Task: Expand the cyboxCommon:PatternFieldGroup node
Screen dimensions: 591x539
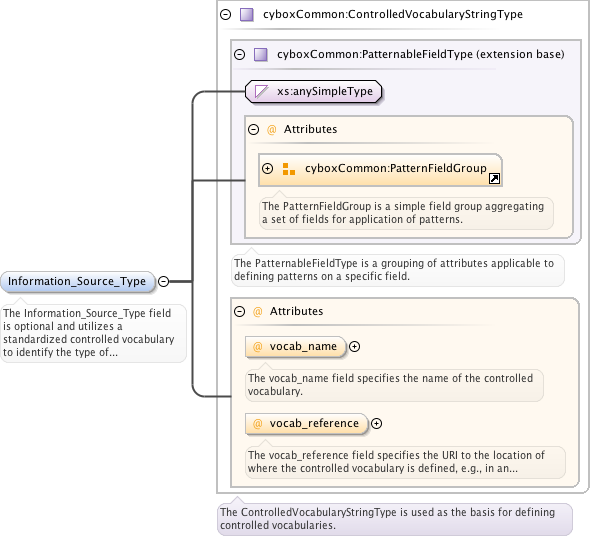Action: [x=268, y=168]
